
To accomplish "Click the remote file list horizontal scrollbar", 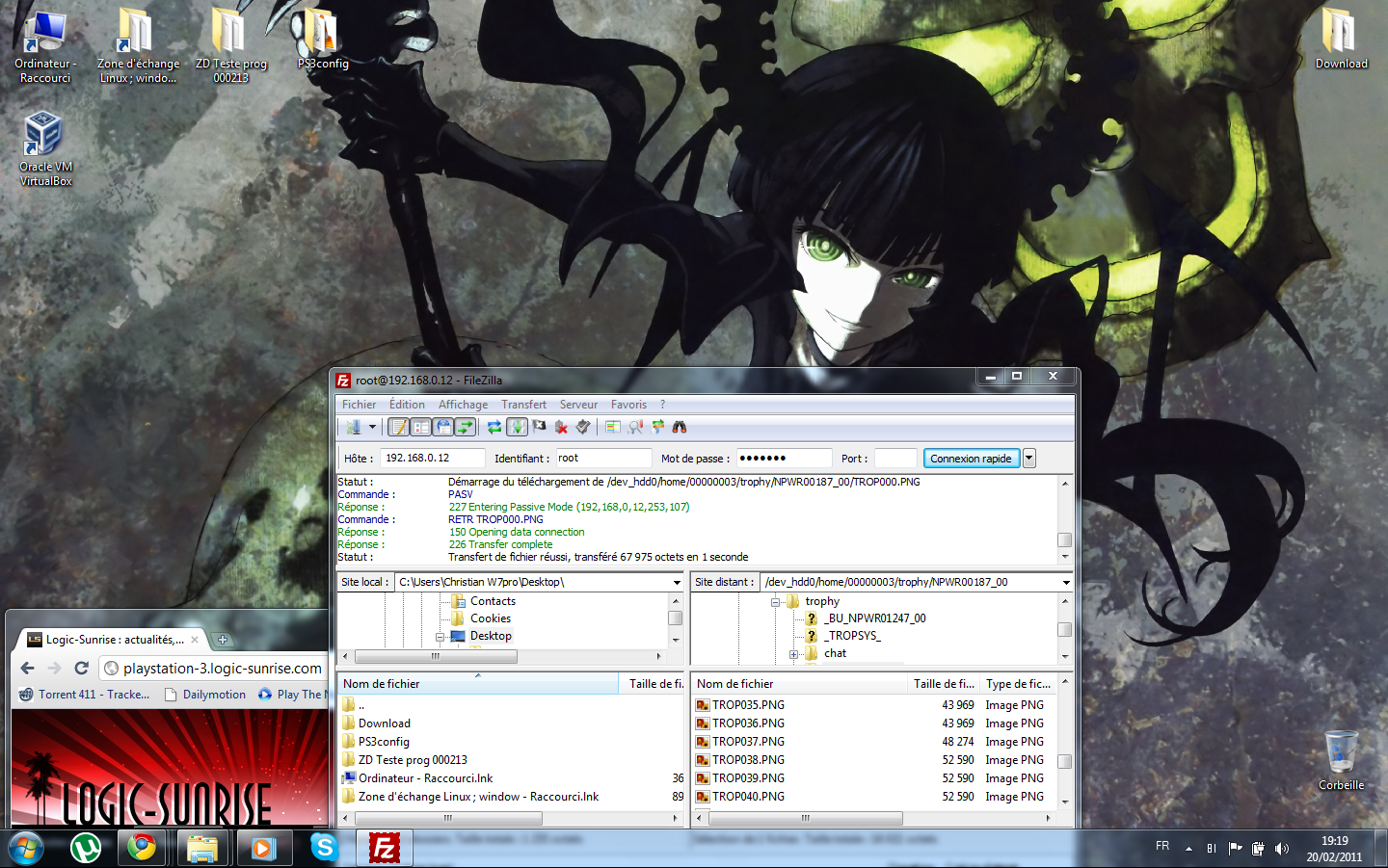I will tap(806, 819).
